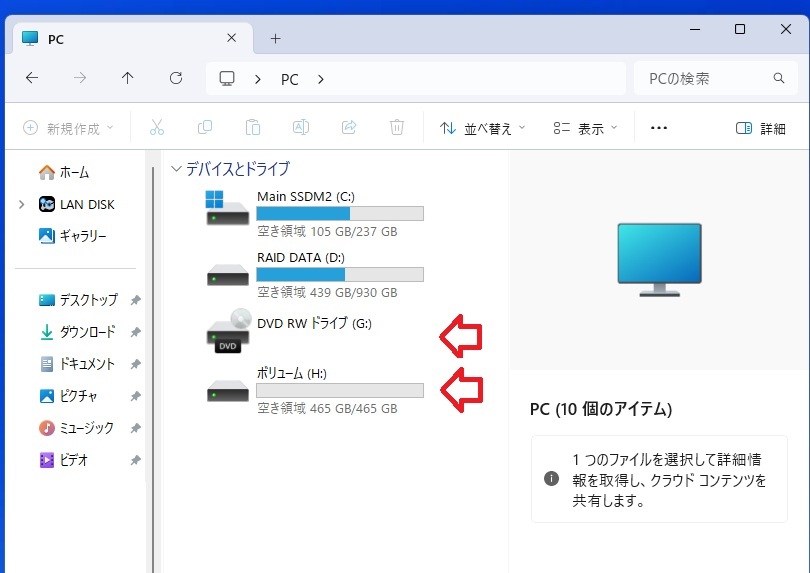Toggle the pin next to ピクチャ

[x=135, y=396]
